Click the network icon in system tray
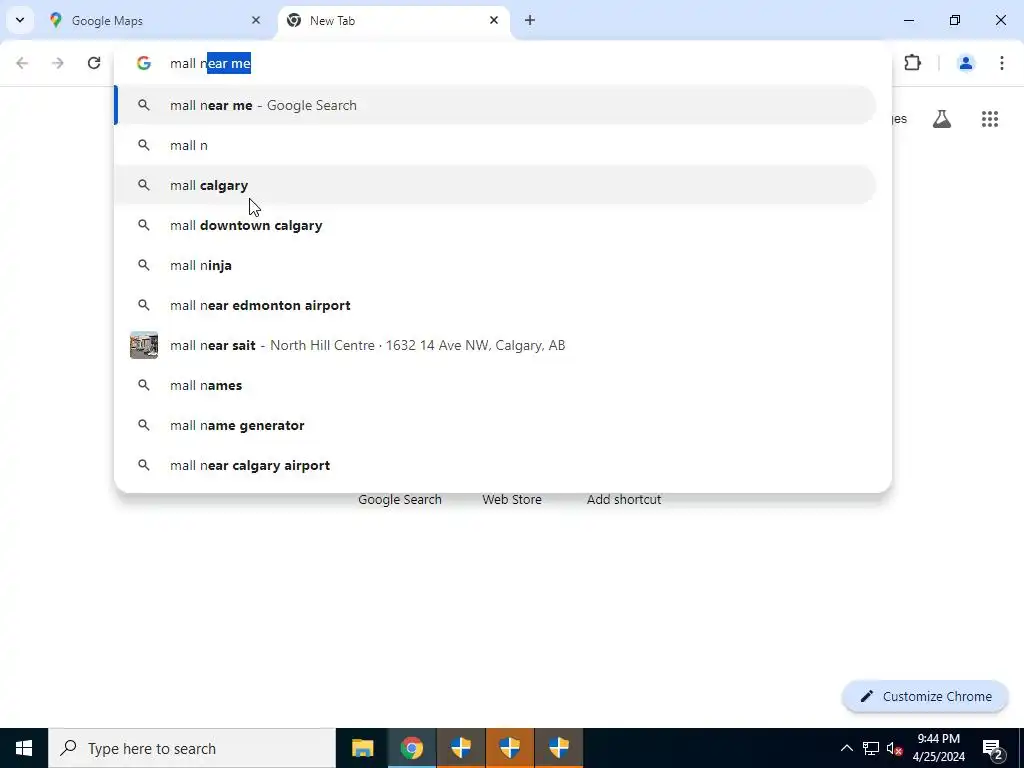1024x768 pixels. tap(871, 748)
